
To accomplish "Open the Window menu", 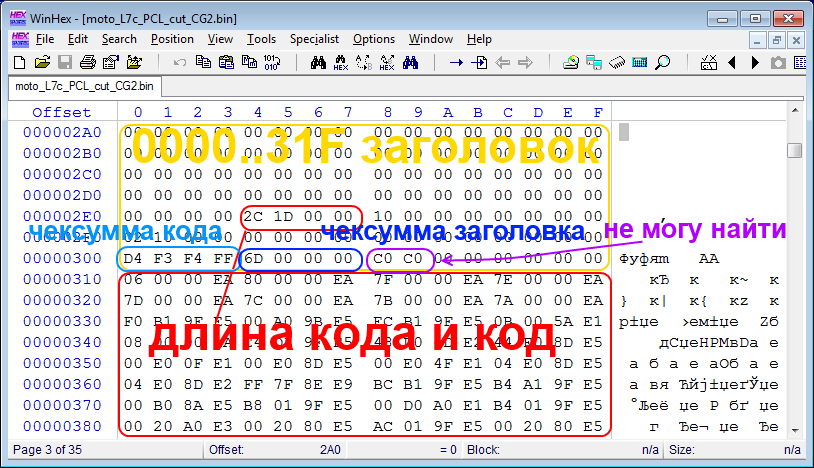I will coord(430,39).
